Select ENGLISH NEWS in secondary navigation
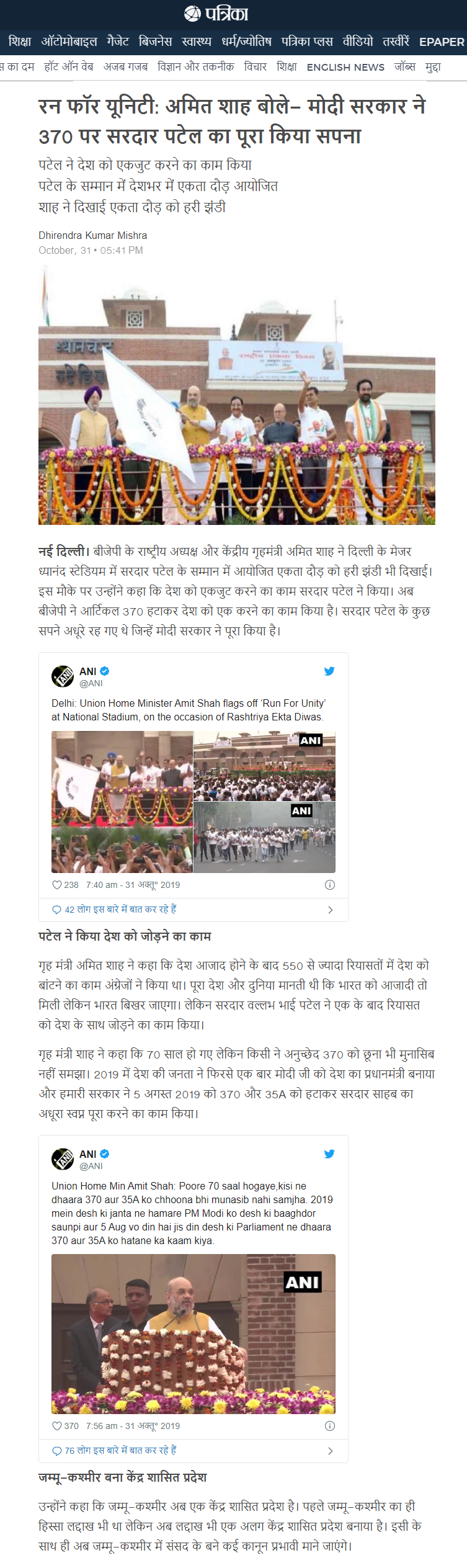The height and width of the screenshot is (1568, 467). [345, 67]
